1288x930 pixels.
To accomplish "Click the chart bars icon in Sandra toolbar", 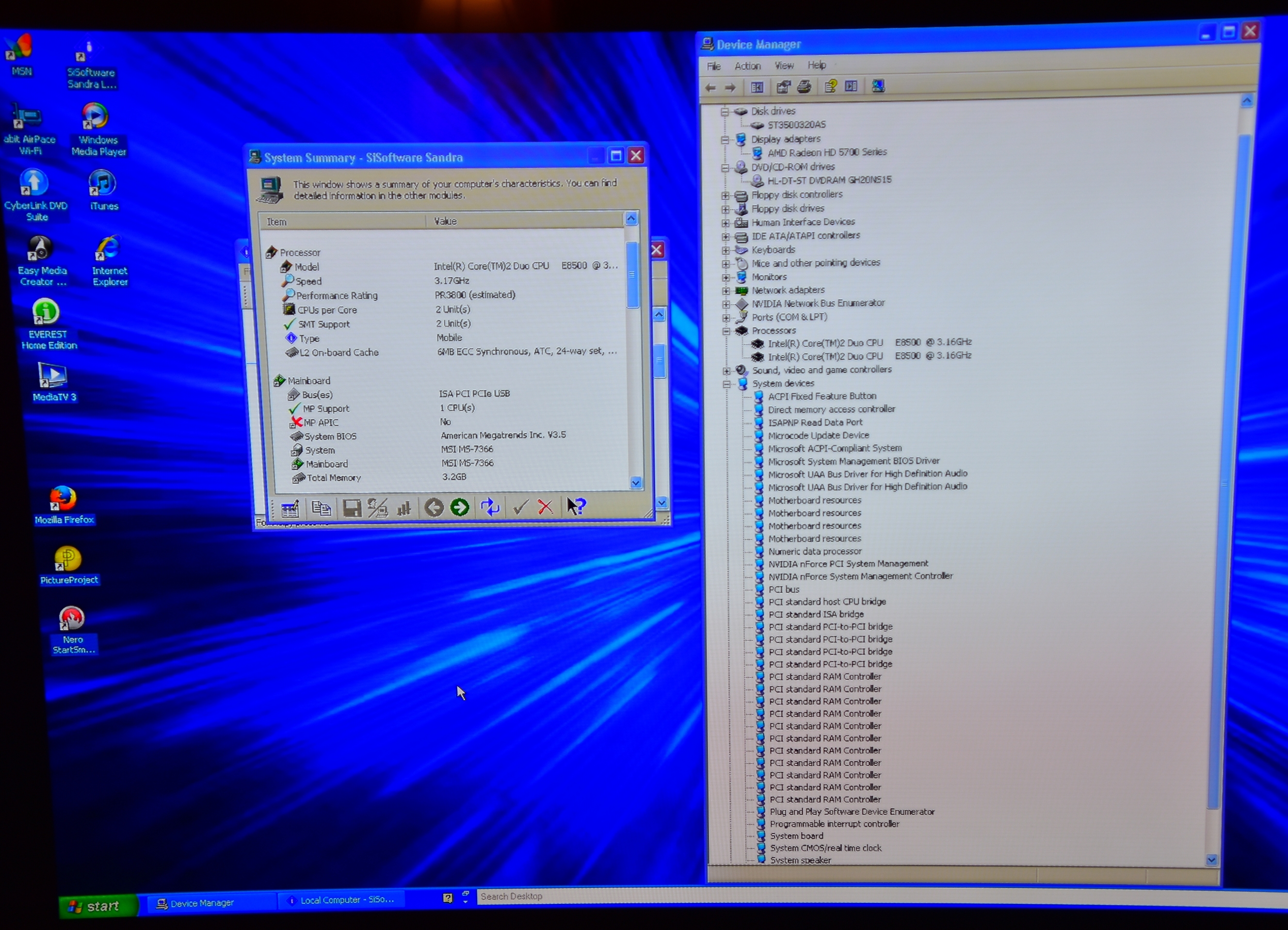I will pos(403,508).
